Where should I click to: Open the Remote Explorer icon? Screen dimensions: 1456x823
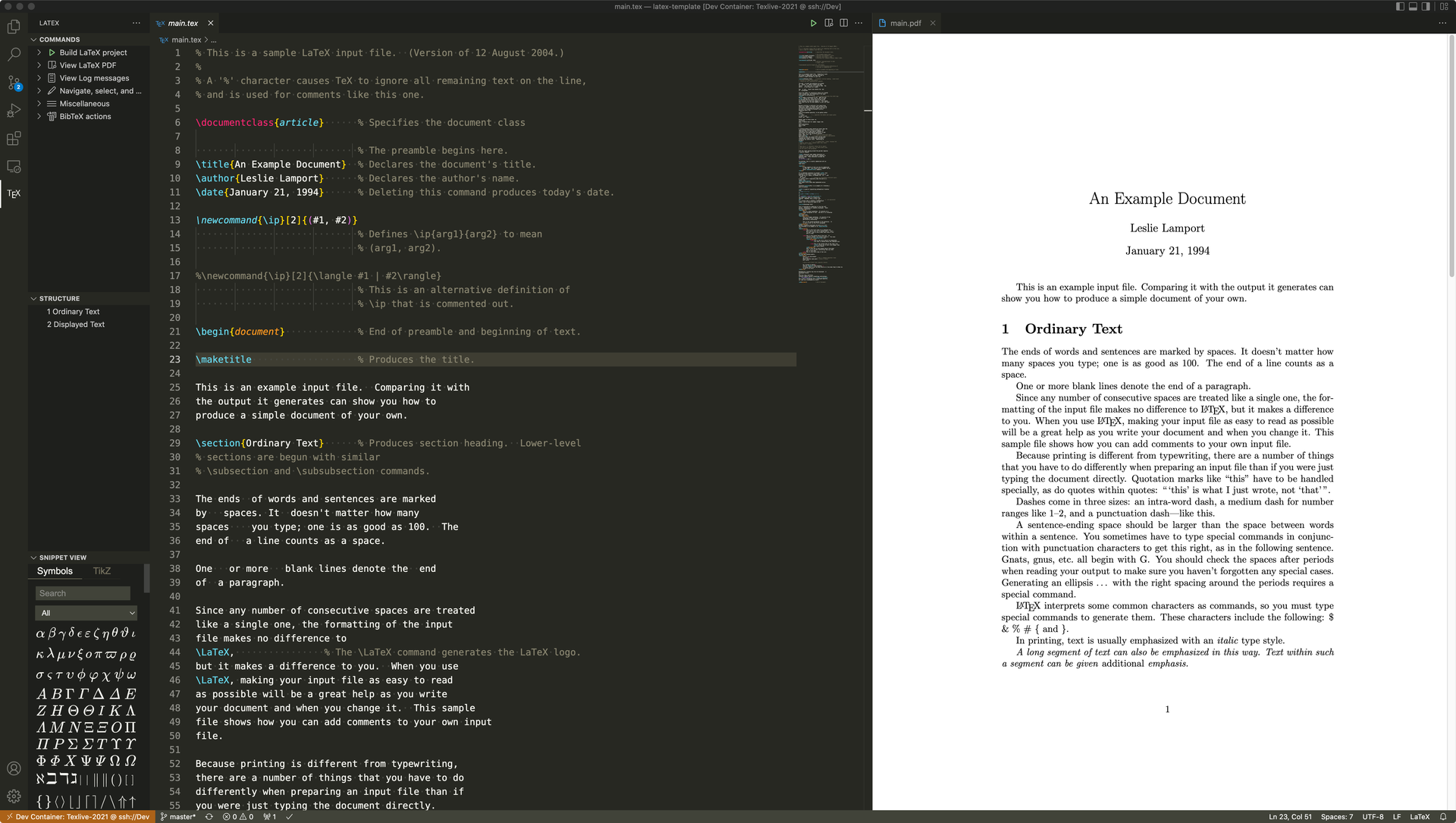[14, 166]
